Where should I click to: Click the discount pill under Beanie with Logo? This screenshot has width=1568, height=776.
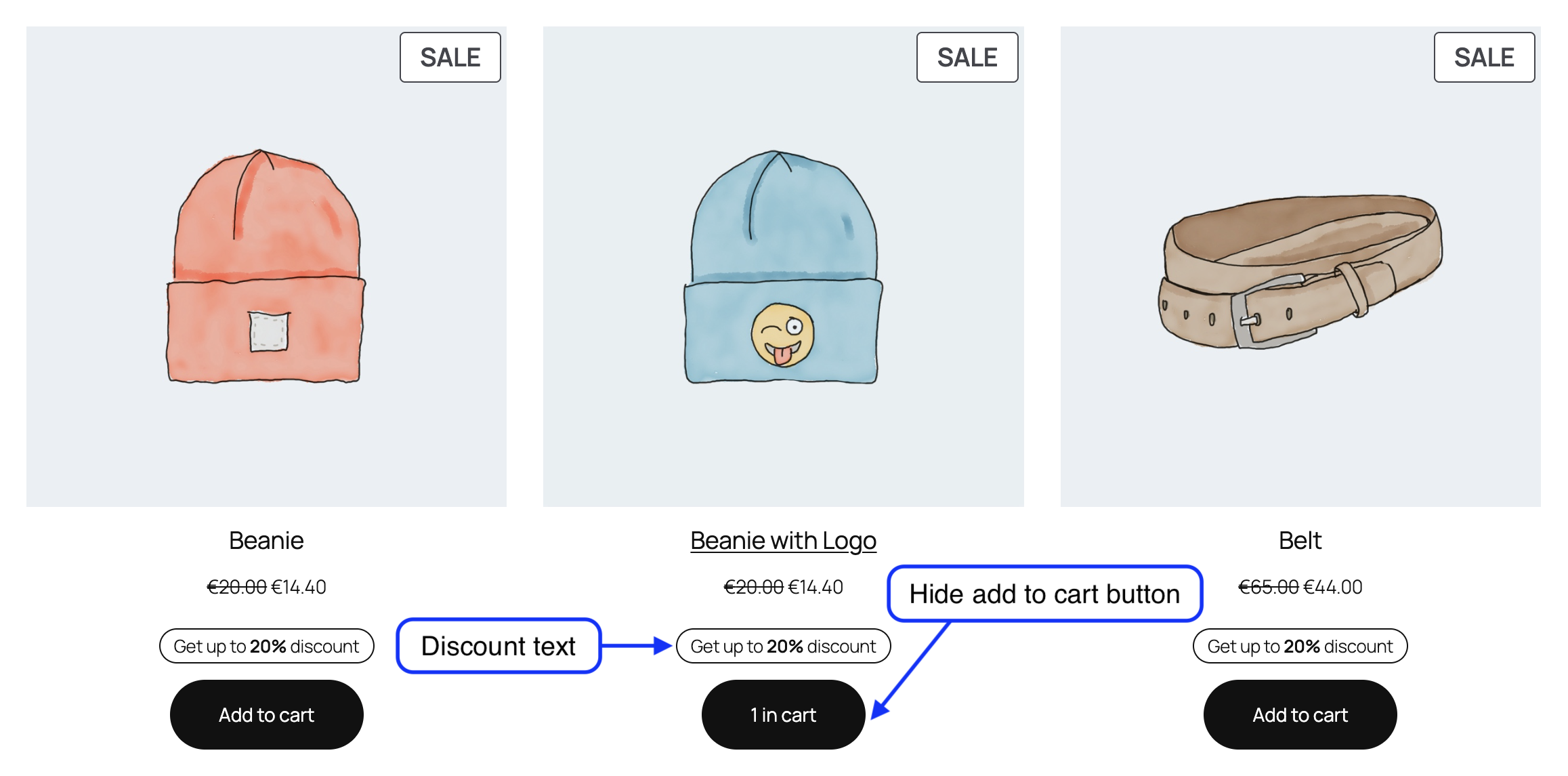click(783, 646)
